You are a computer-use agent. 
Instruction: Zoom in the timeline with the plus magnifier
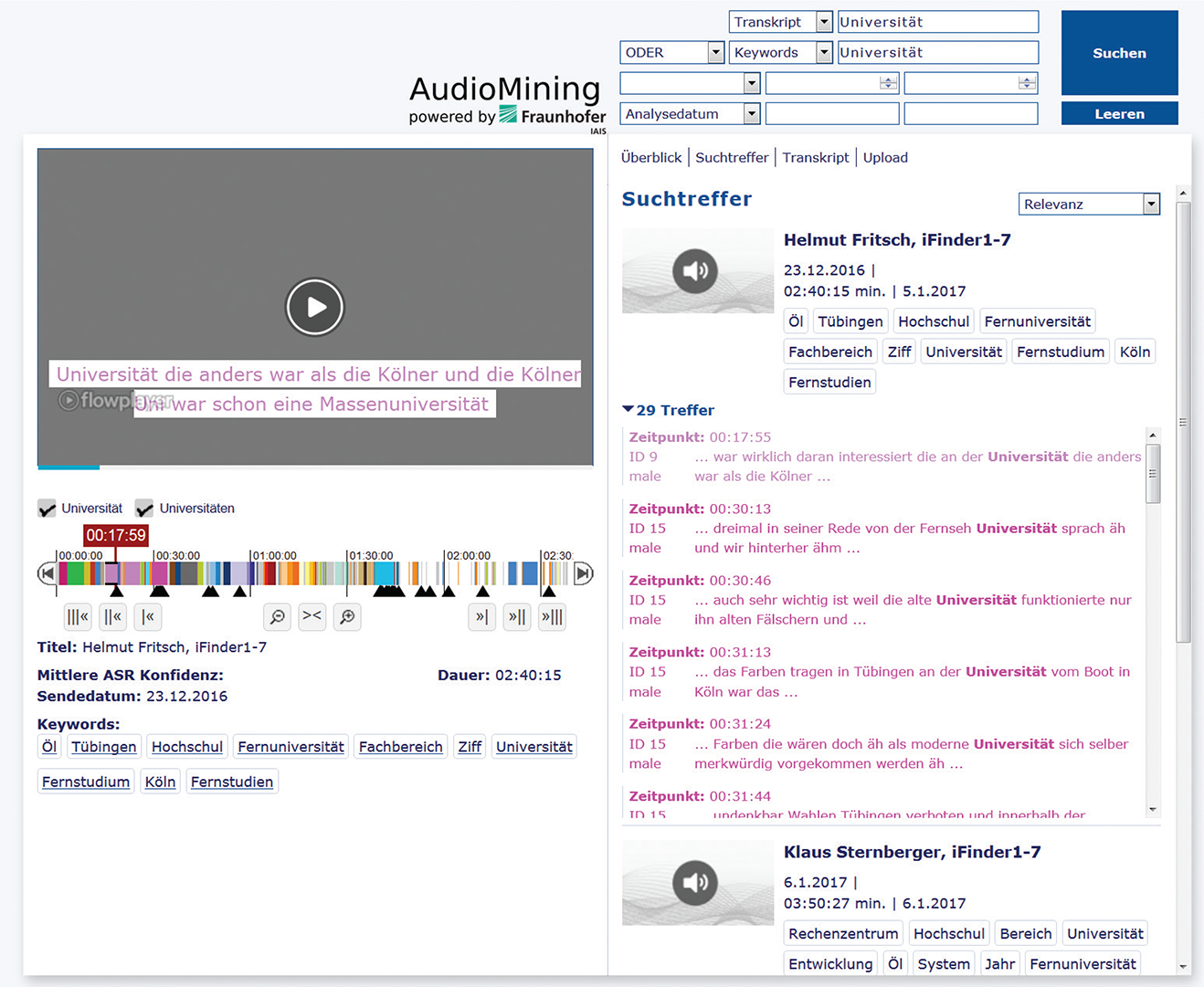pos(347,616)
